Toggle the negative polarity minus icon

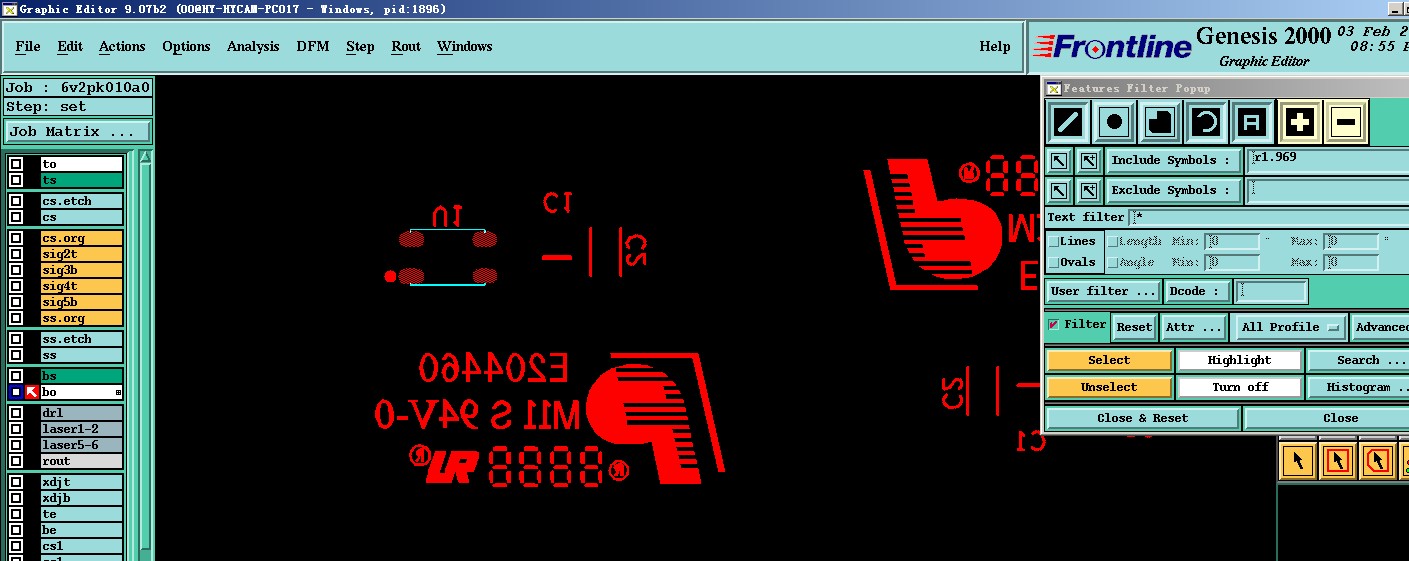(x=1346, y=123)
